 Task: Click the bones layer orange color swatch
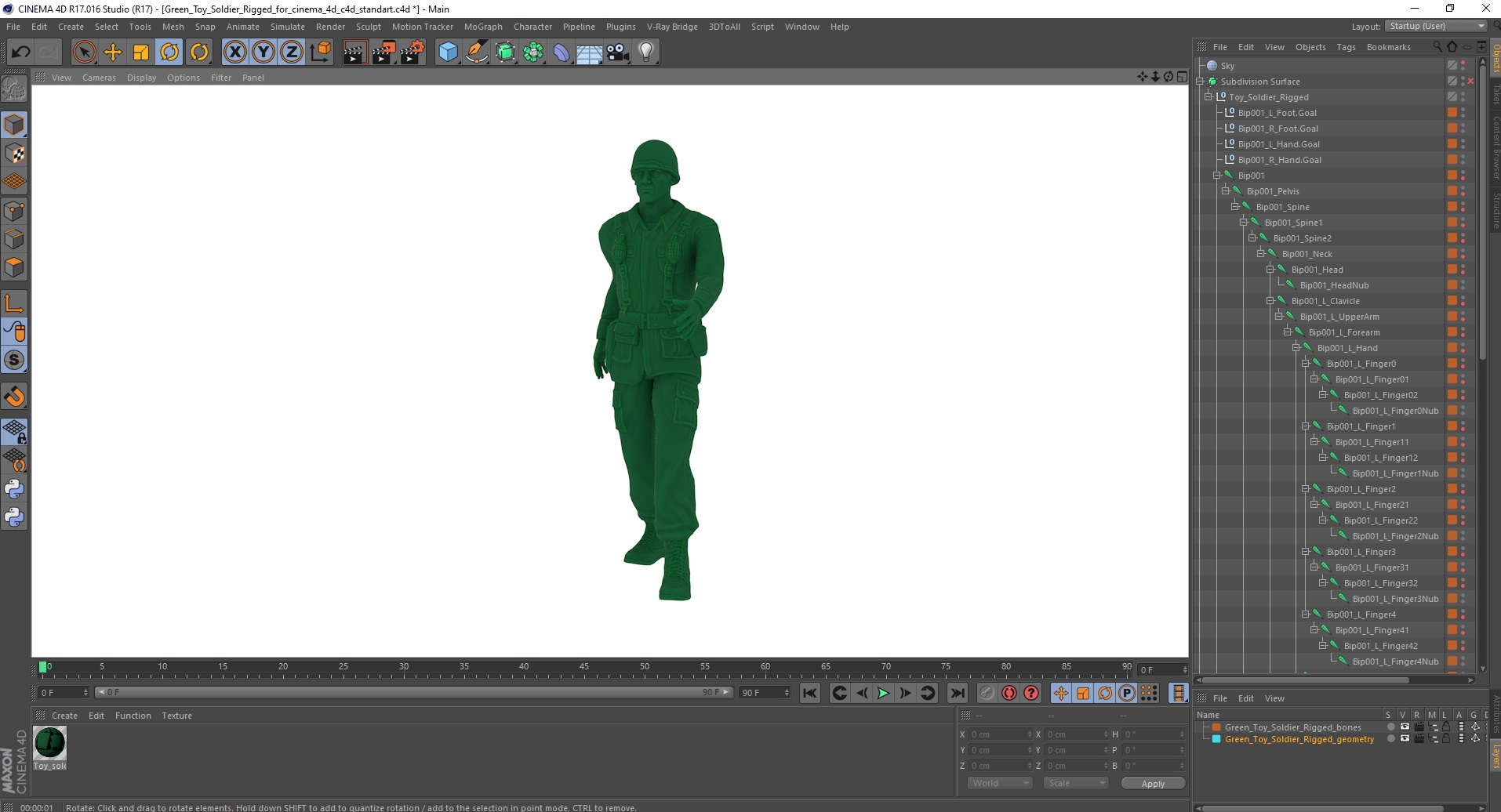click(1216, 727)
